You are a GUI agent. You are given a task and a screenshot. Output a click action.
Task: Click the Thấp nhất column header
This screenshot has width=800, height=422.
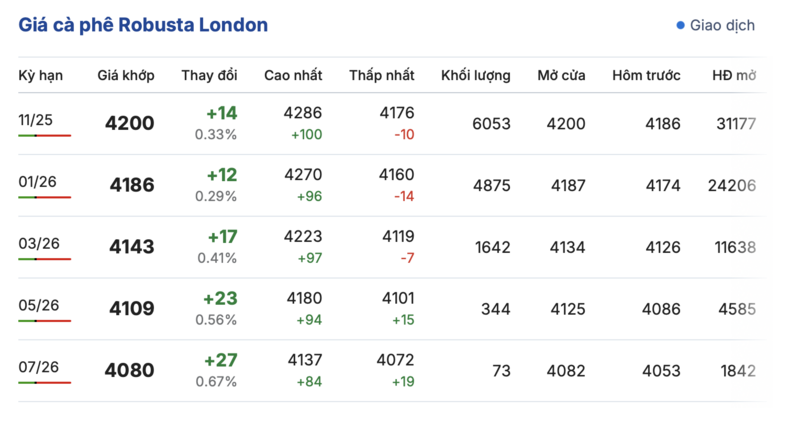pyautogui.click(x=381, y=76)
